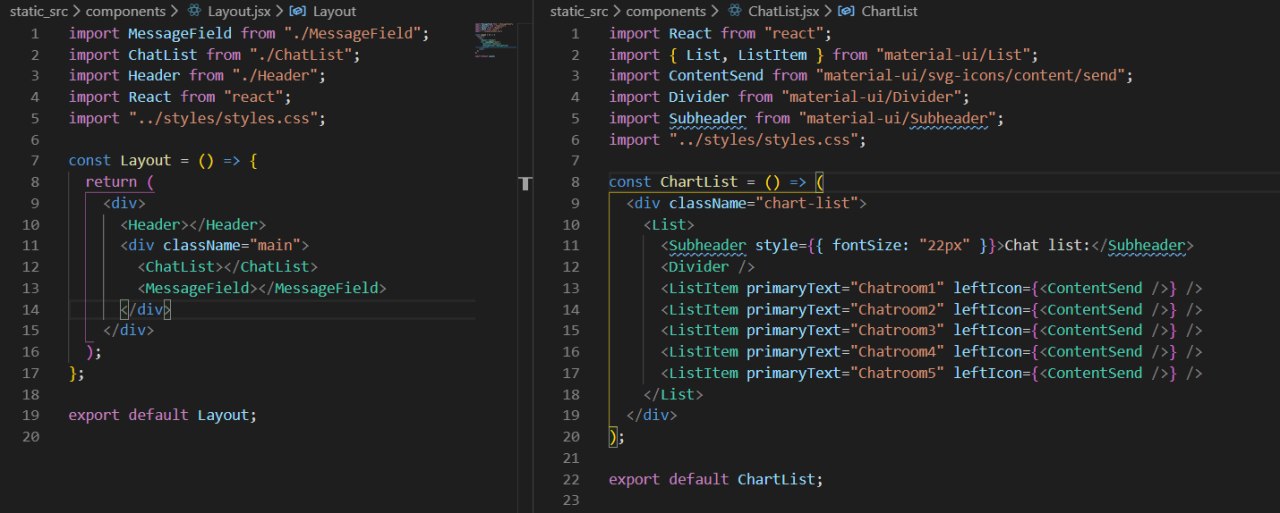Click the 'Chat list:' text inside Subheader
Viewport: 1280px width, 513px height.
[x=1046, y=245]
